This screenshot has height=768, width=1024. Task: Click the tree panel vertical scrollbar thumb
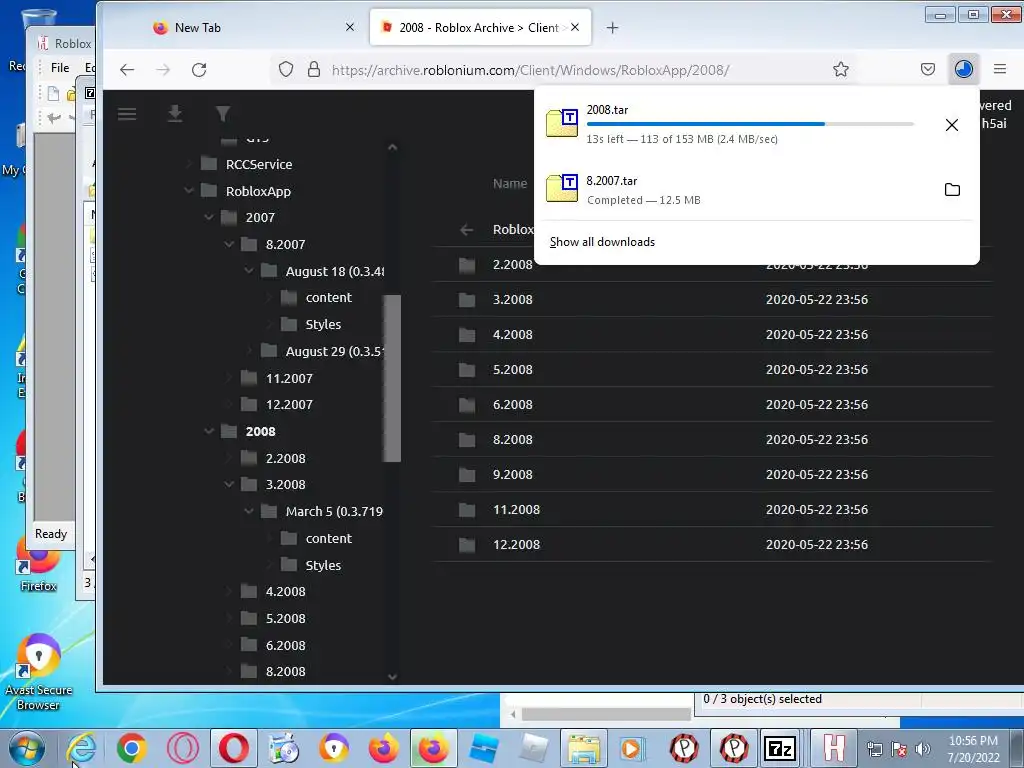tap(392, 377)
